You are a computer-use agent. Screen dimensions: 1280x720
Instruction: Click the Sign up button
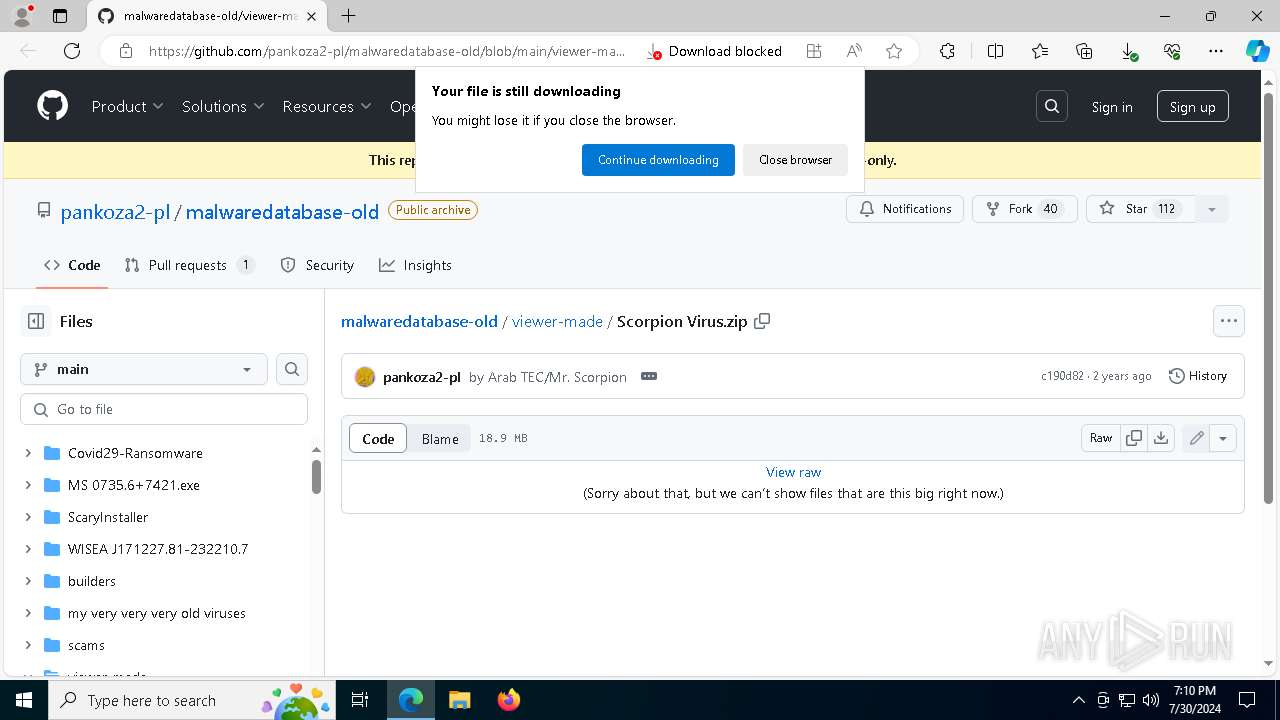pos(1193,106)
